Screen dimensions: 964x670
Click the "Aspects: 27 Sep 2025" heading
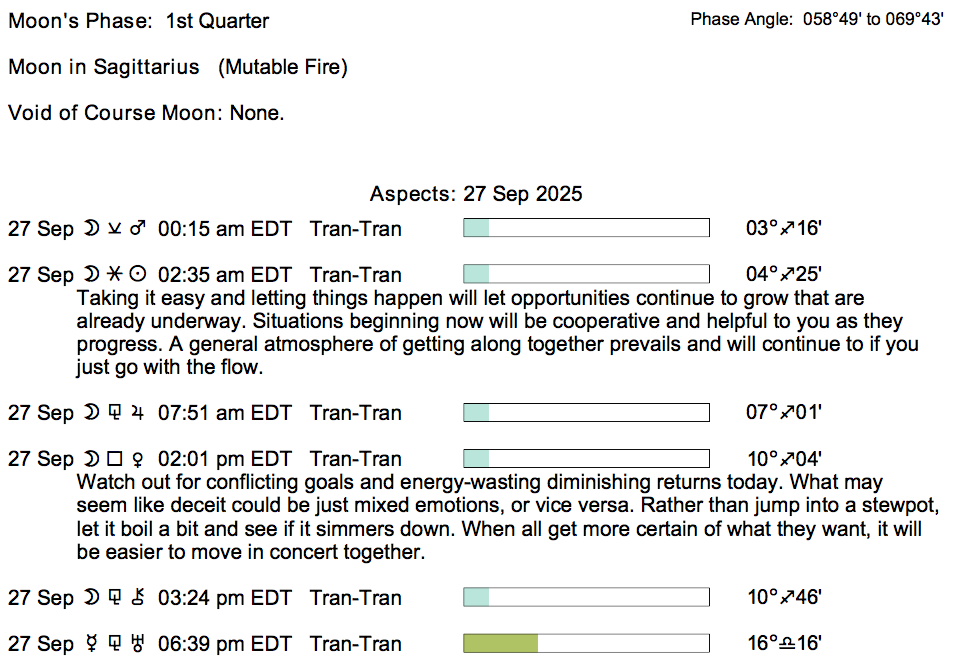point(476,194)
